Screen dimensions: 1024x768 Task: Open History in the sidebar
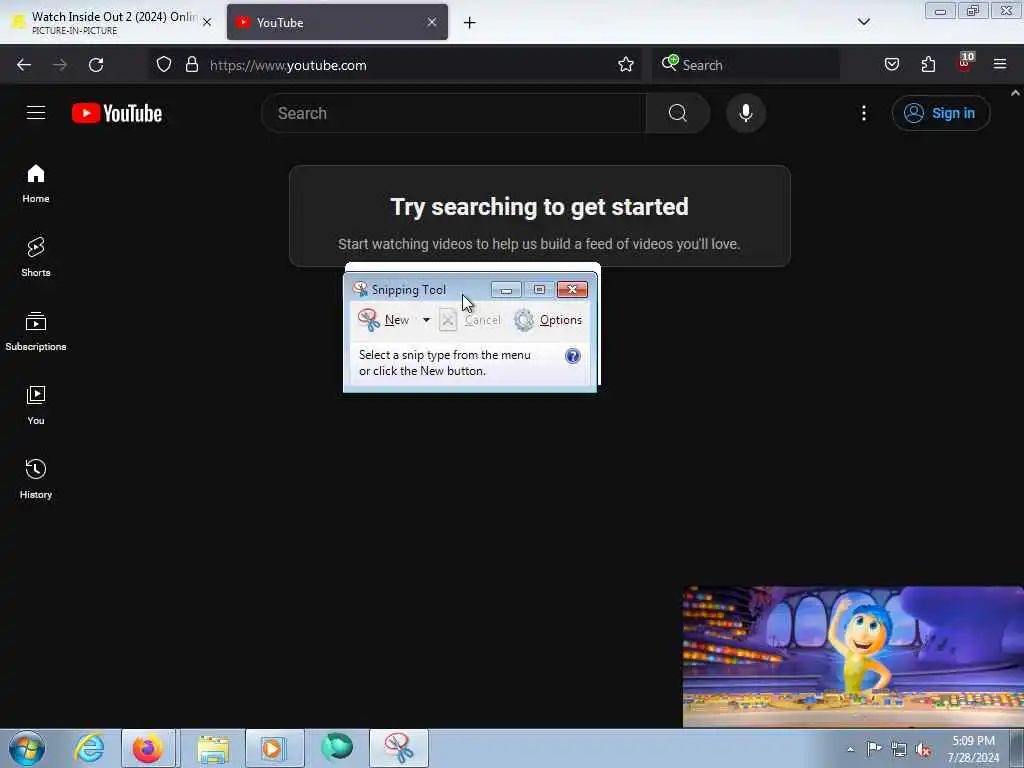(x=36, y=479)
